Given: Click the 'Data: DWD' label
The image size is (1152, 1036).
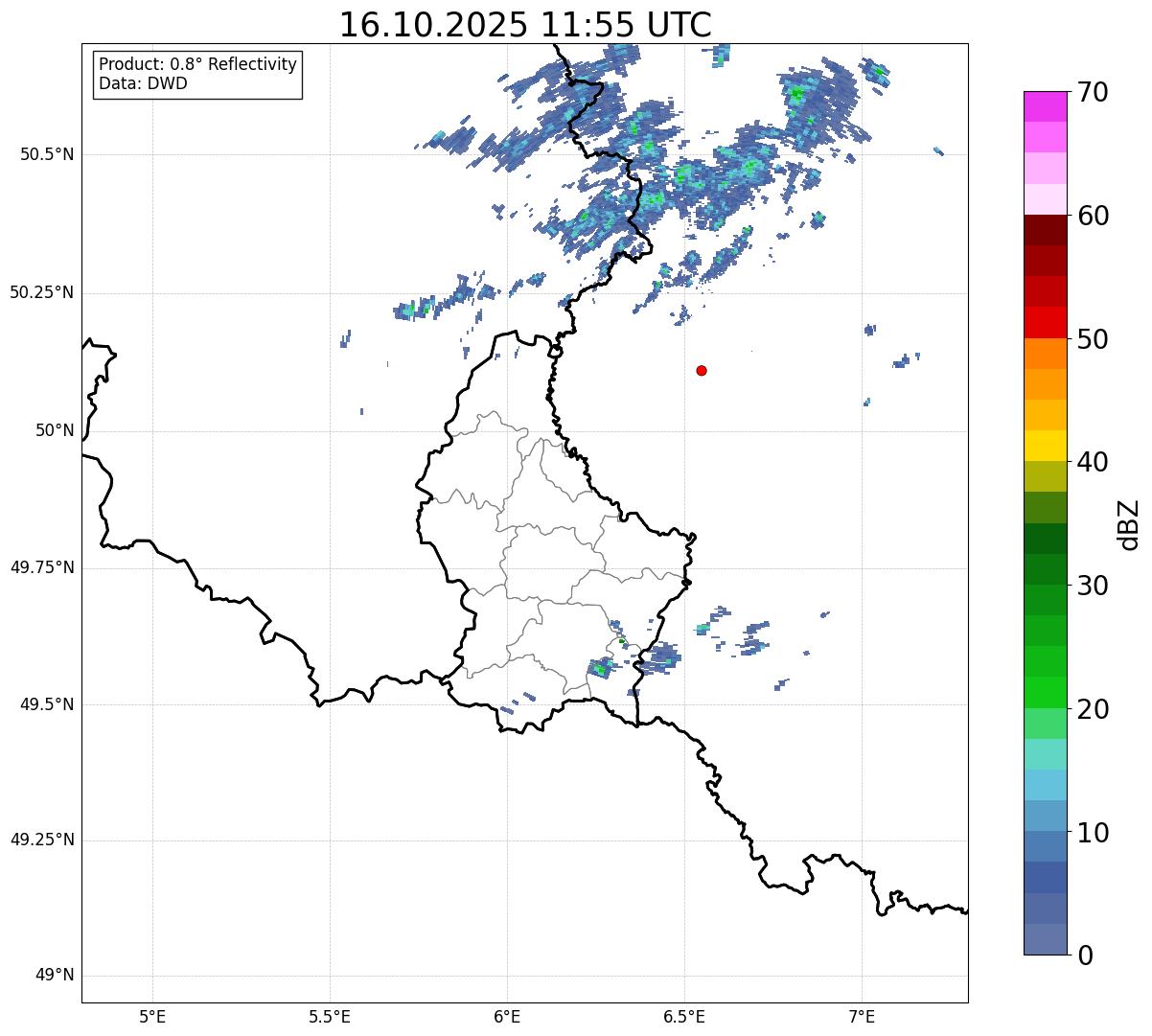Looking at the screenshot, I should point(143,83).
